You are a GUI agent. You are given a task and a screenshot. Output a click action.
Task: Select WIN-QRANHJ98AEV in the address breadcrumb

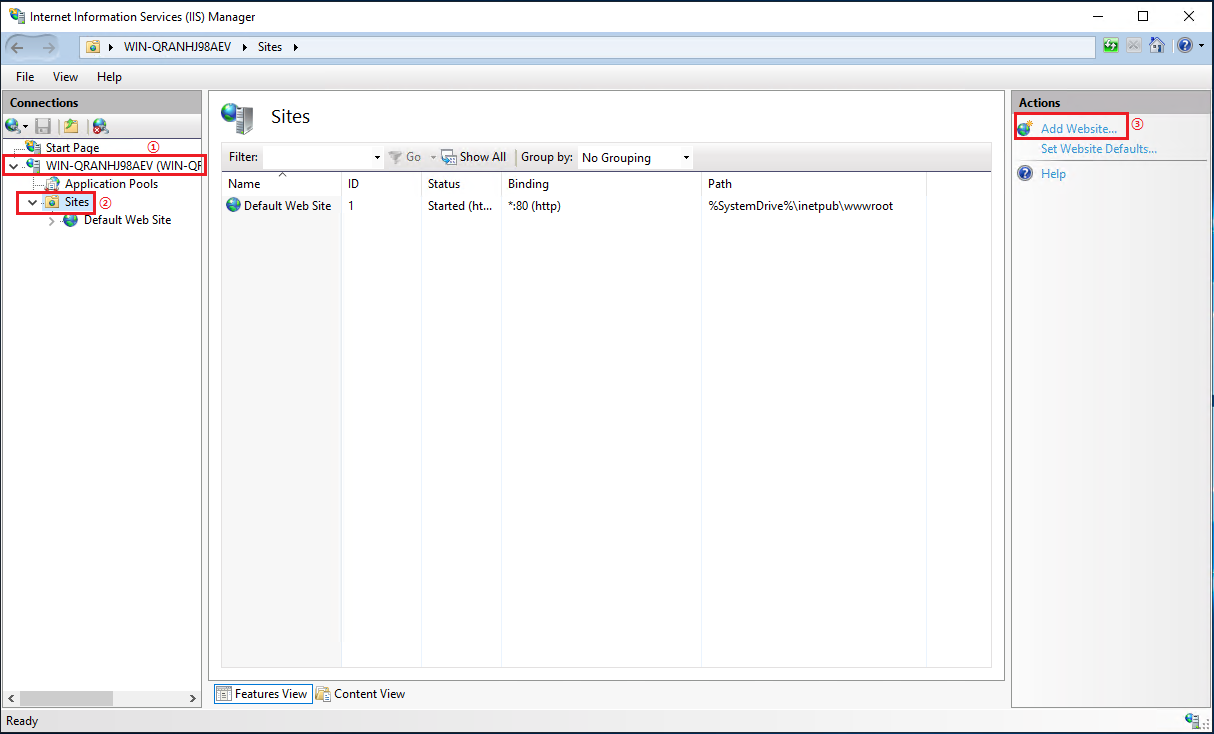click(179, 47)
